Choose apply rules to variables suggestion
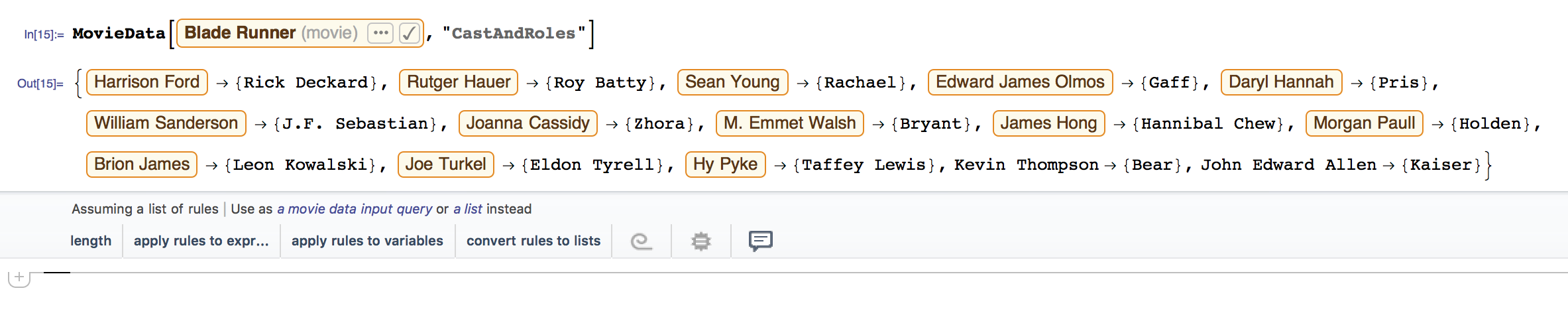This screenshot has width=1568, height=333. (x=367, y=241)
